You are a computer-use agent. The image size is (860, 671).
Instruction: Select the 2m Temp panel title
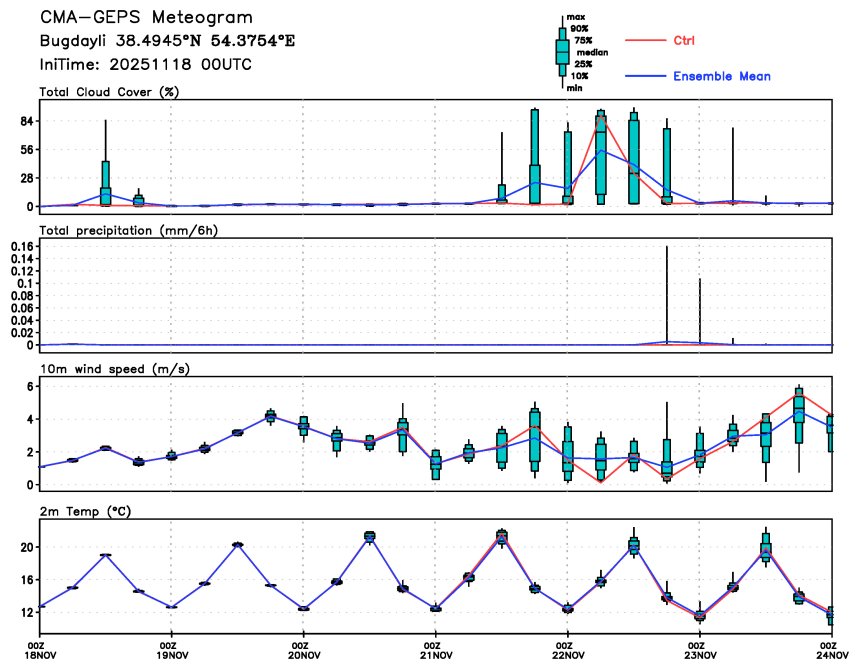[x=86, y=510]
